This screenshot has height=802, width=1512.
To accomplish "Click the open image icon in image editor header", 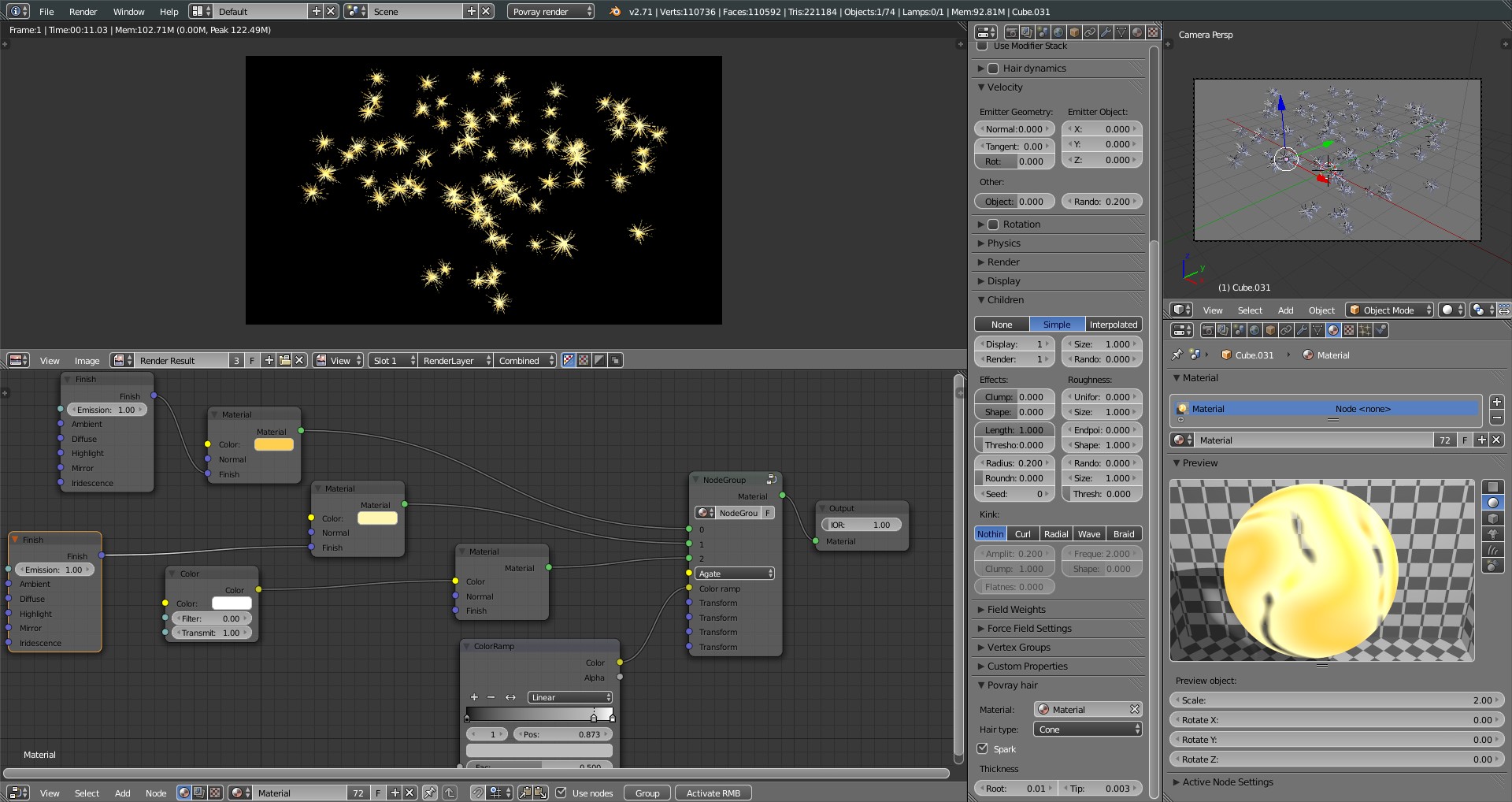I will tap(284, 360).
